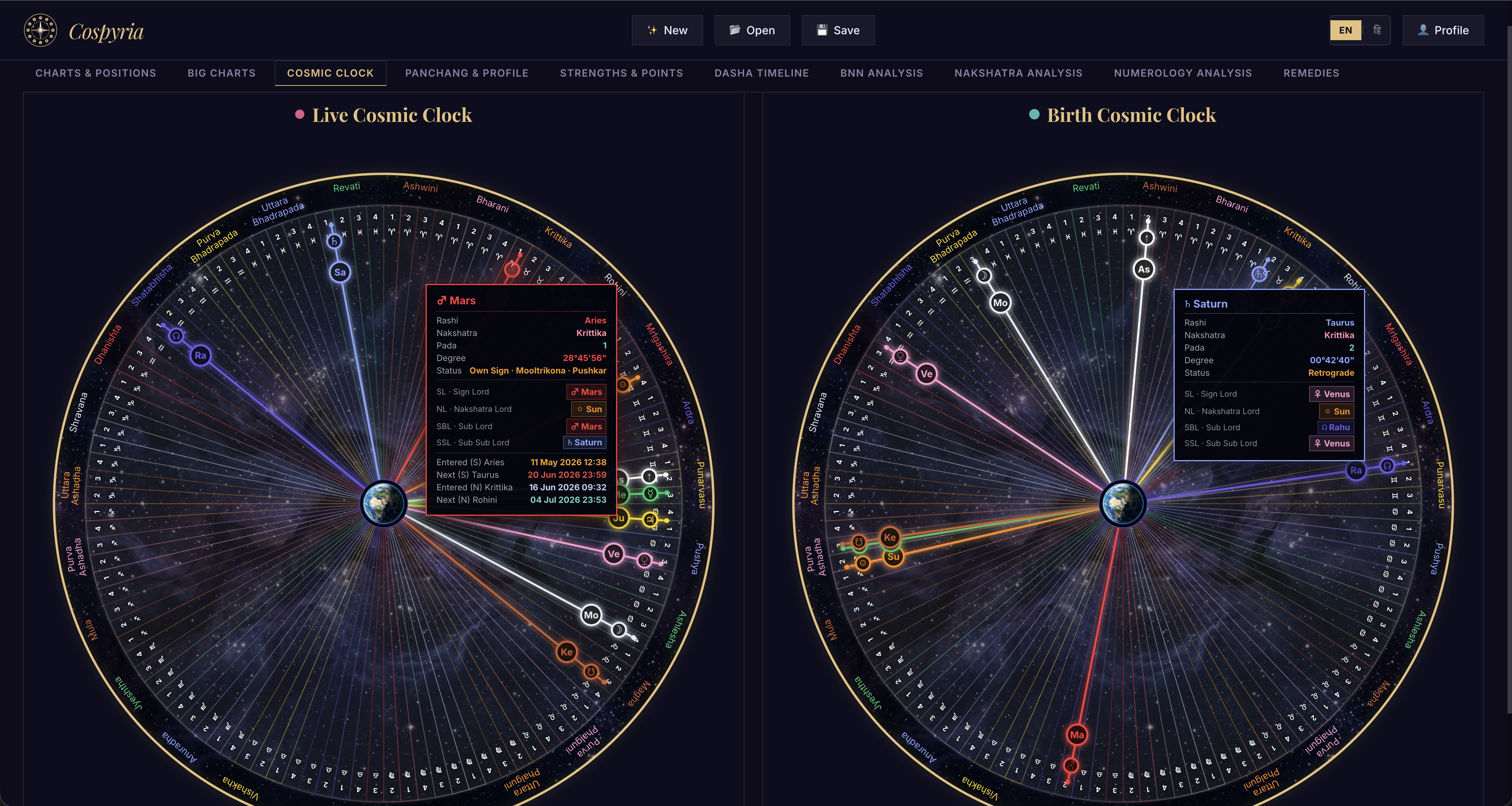Open the BNN Analysis tab

point(881,73)
